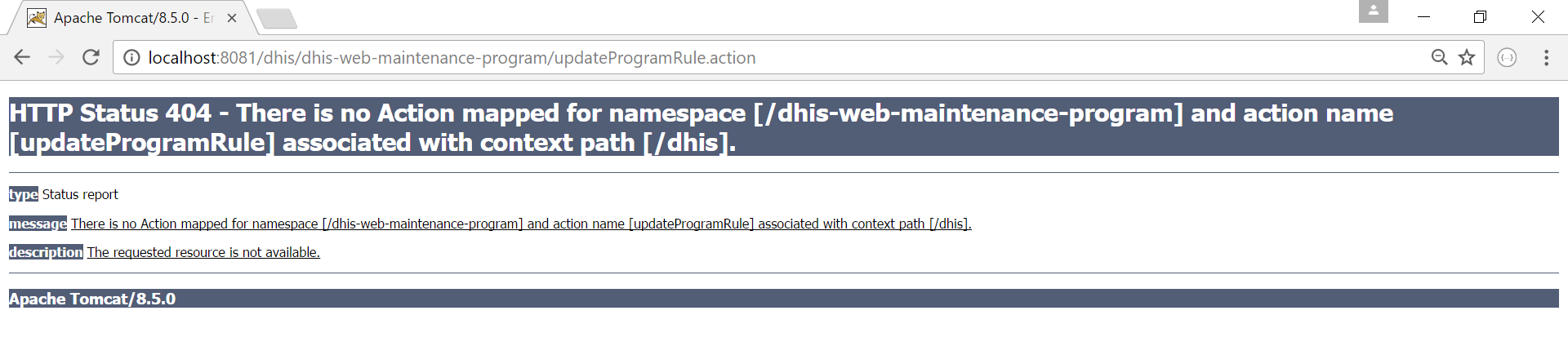This screenshot has height=346, width=1568.
Task: Click the zoom magnifier in address bar
Action: [1439, 57]
